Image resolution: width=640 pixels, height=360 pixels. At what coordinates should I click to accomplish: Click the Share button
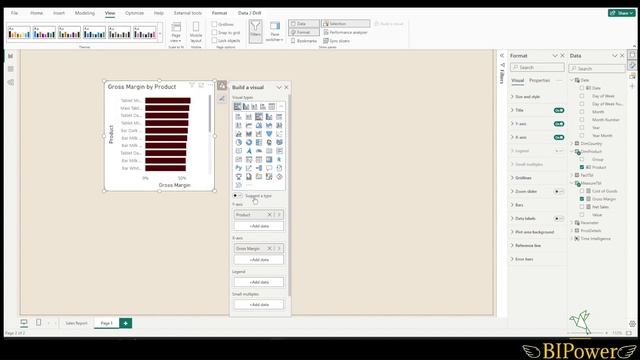622,13
